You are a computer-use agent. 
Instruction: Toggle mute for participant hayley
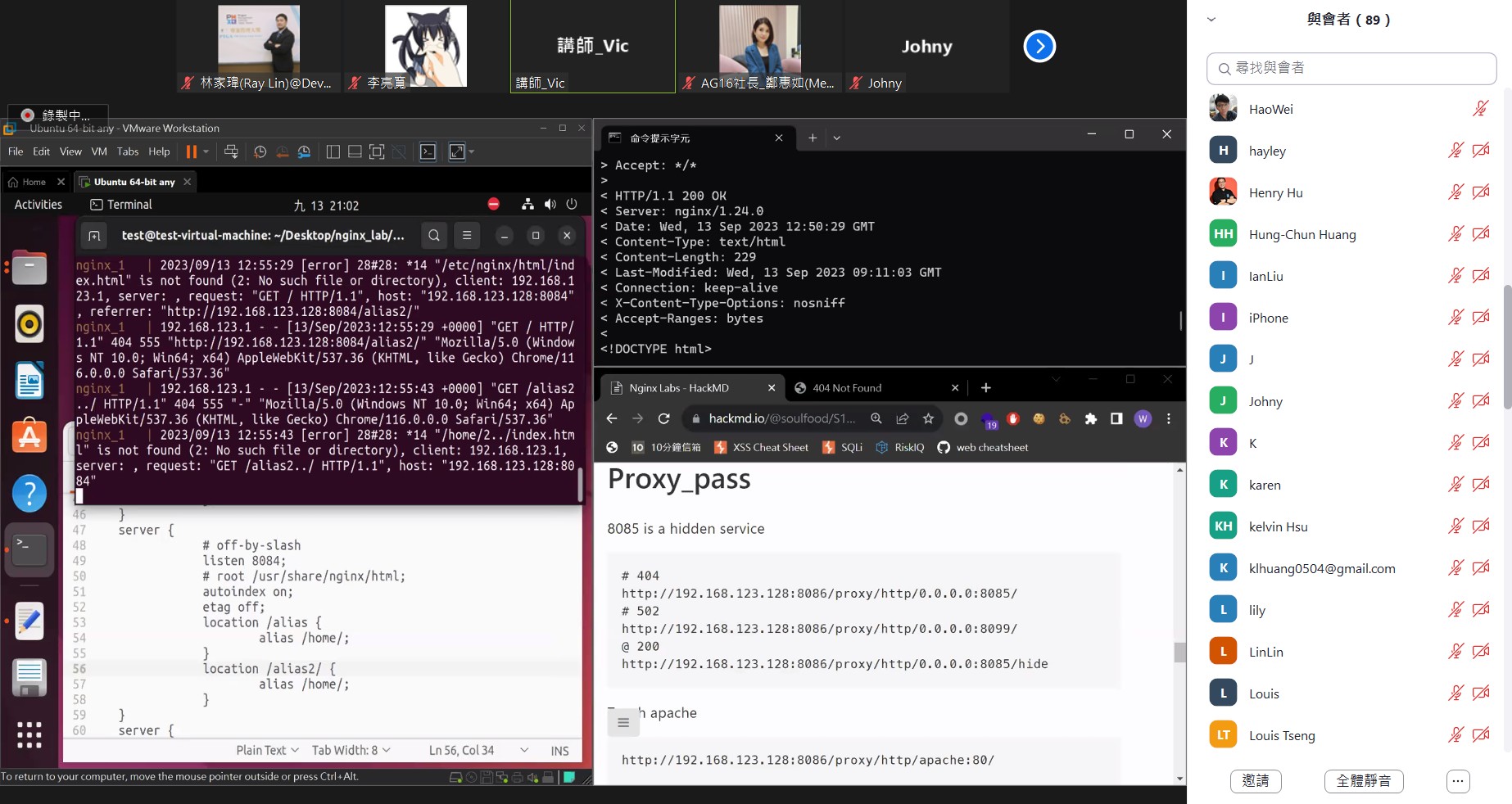[x=1455, y=151]
